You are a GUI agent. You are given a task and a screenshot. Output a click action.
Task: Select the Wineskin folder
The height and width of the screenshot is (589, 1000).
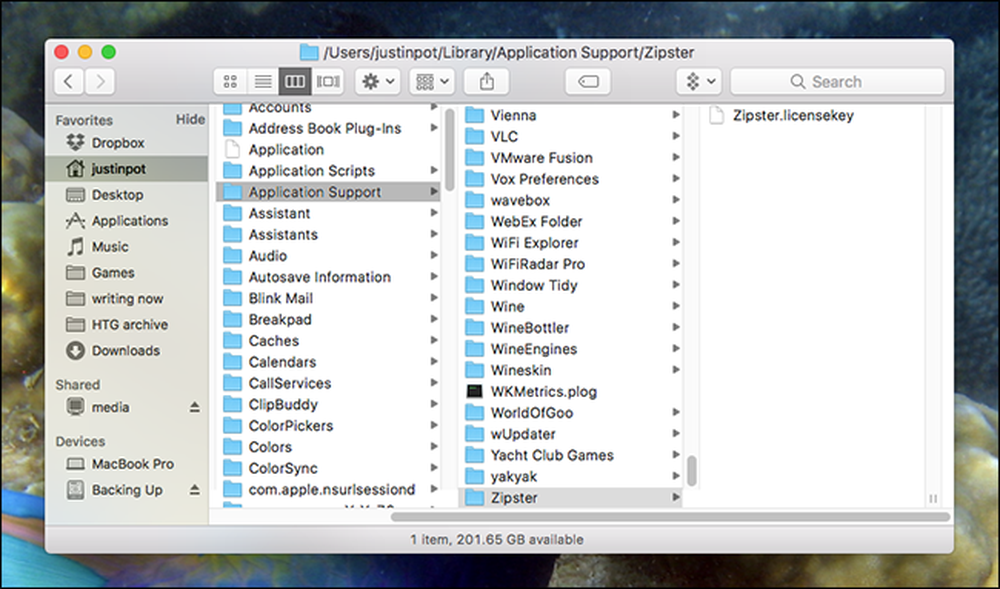570,370
